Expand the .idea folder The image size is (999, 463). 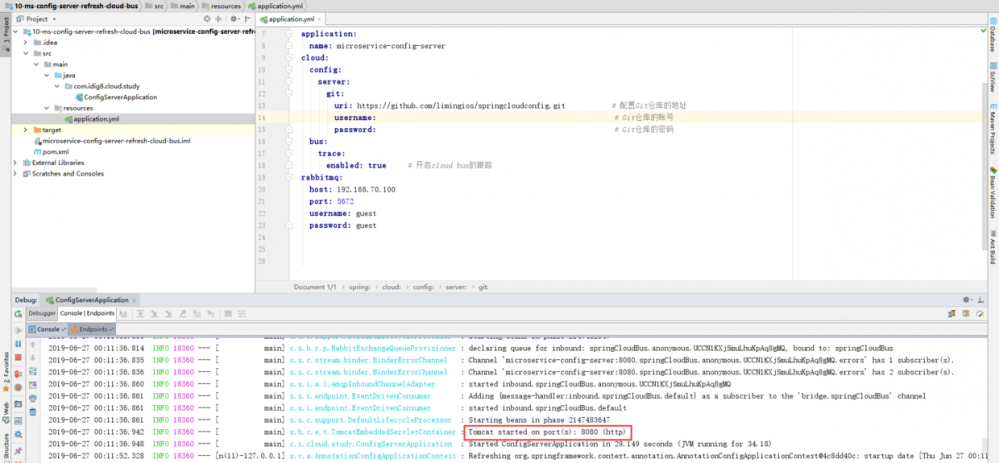[x=25, y=43]
